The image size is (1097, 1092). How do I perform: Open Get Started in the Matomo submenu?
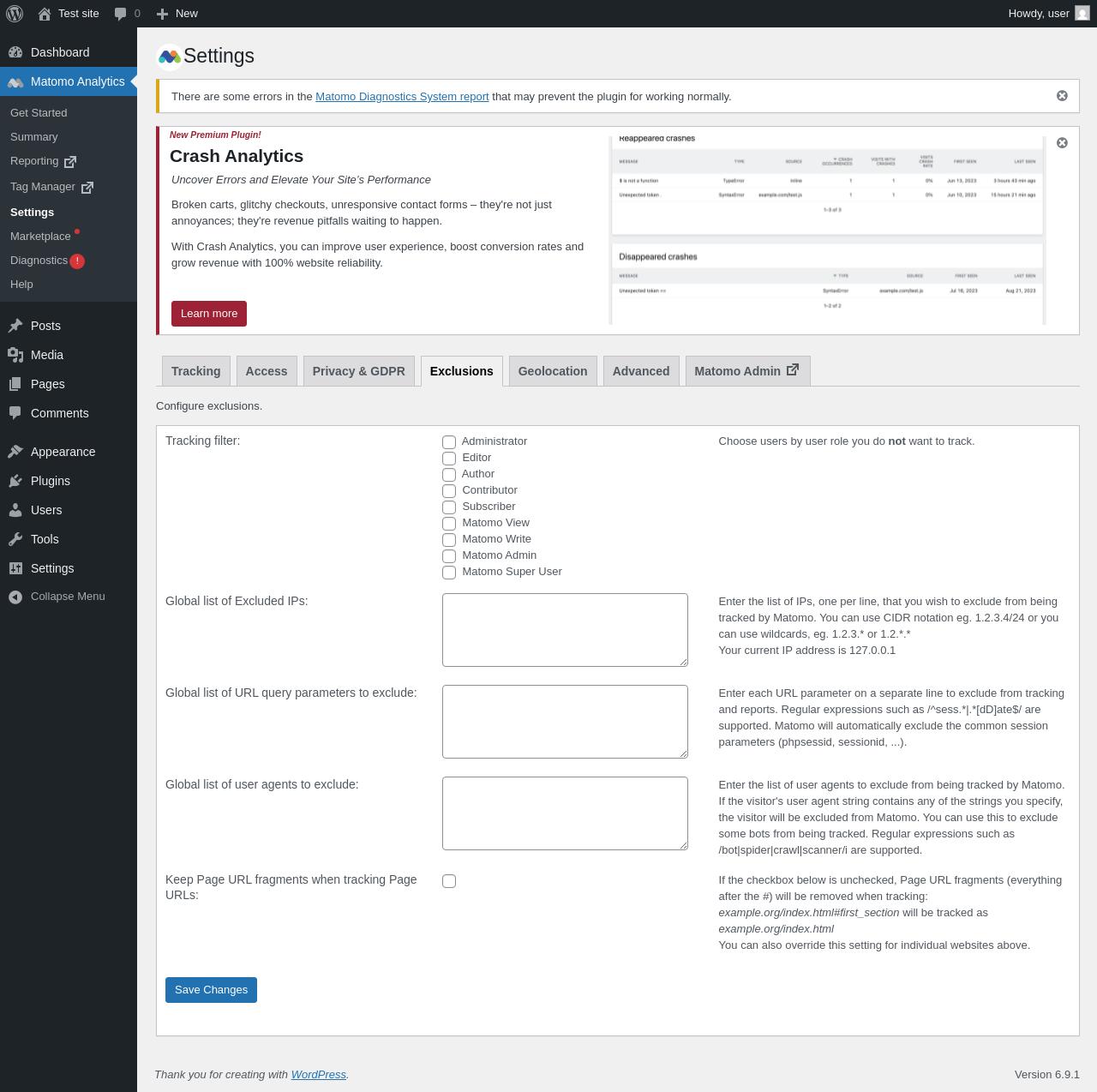click(x=39, y=113)
